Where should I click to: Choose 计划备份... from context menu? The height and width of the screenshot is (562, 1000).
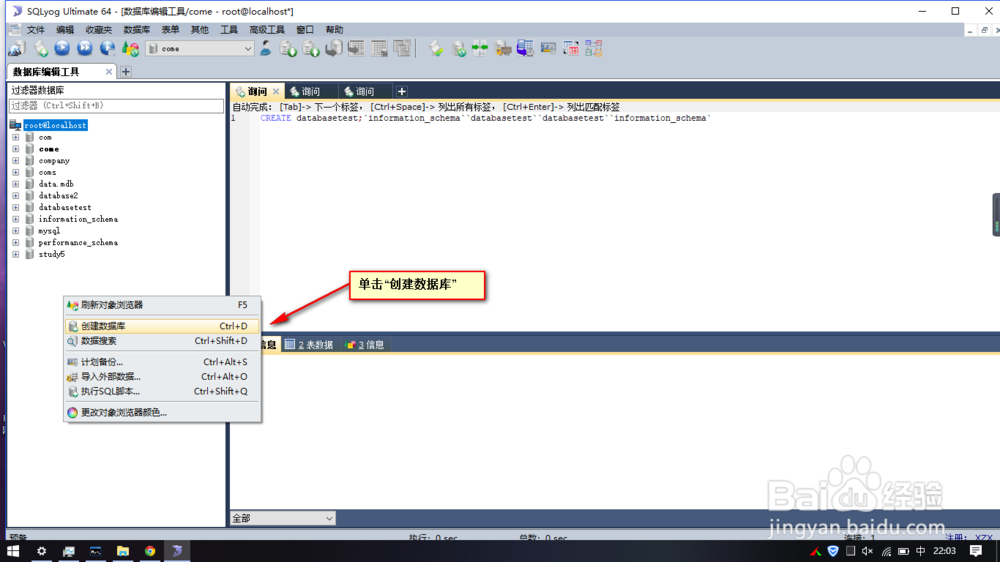coord(162,362)
